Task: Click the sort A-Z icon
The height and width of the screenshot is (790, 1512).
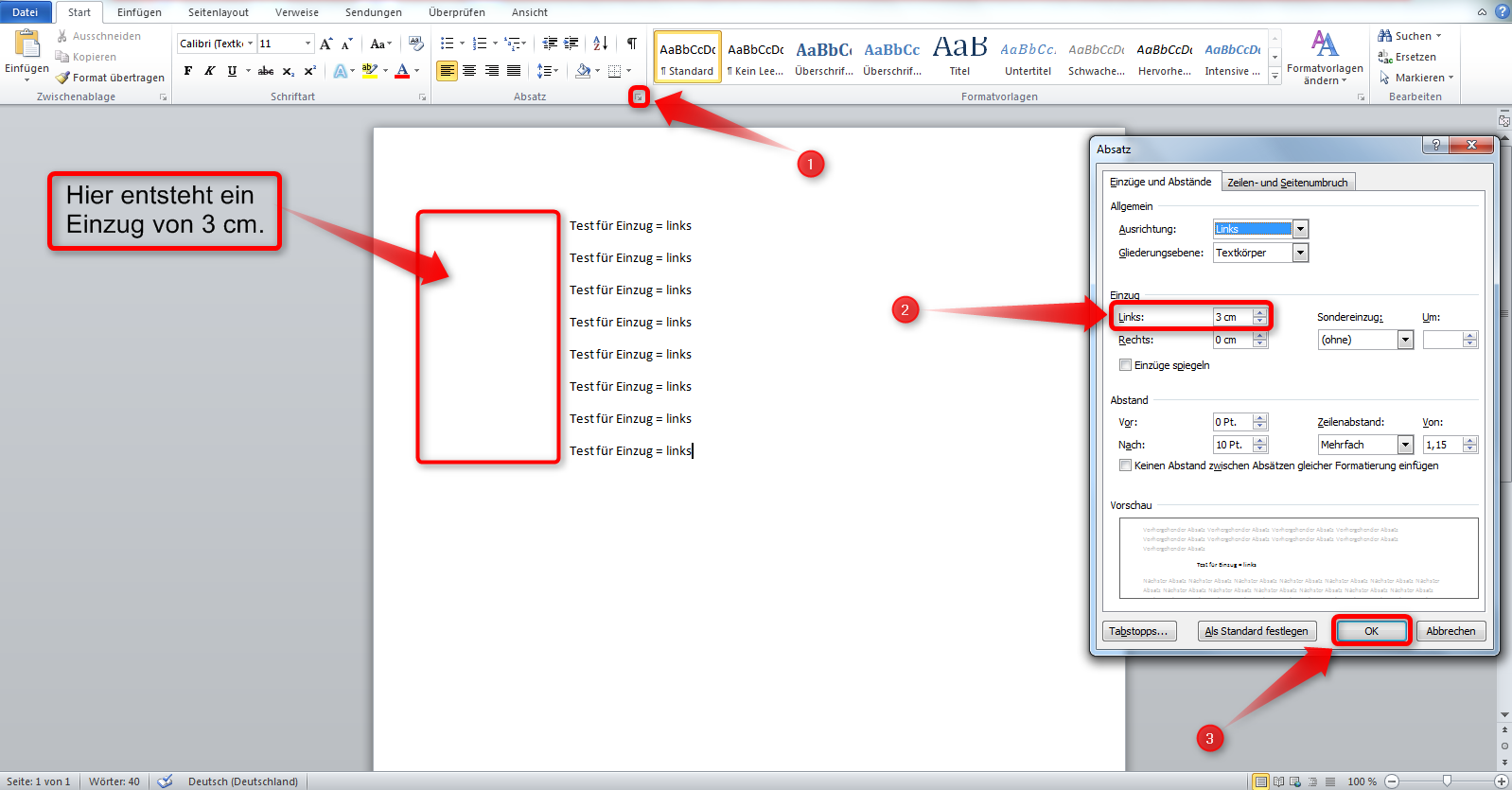Action: (600, 44)
